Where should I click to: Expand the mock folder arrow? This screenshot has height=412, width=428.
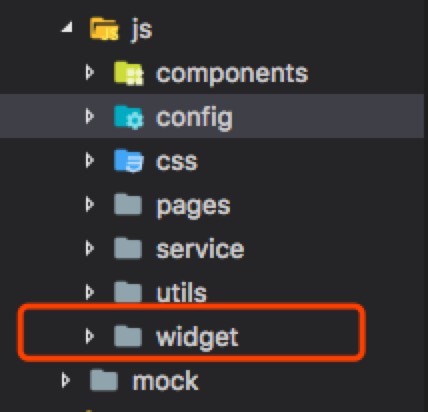(65, 380)
